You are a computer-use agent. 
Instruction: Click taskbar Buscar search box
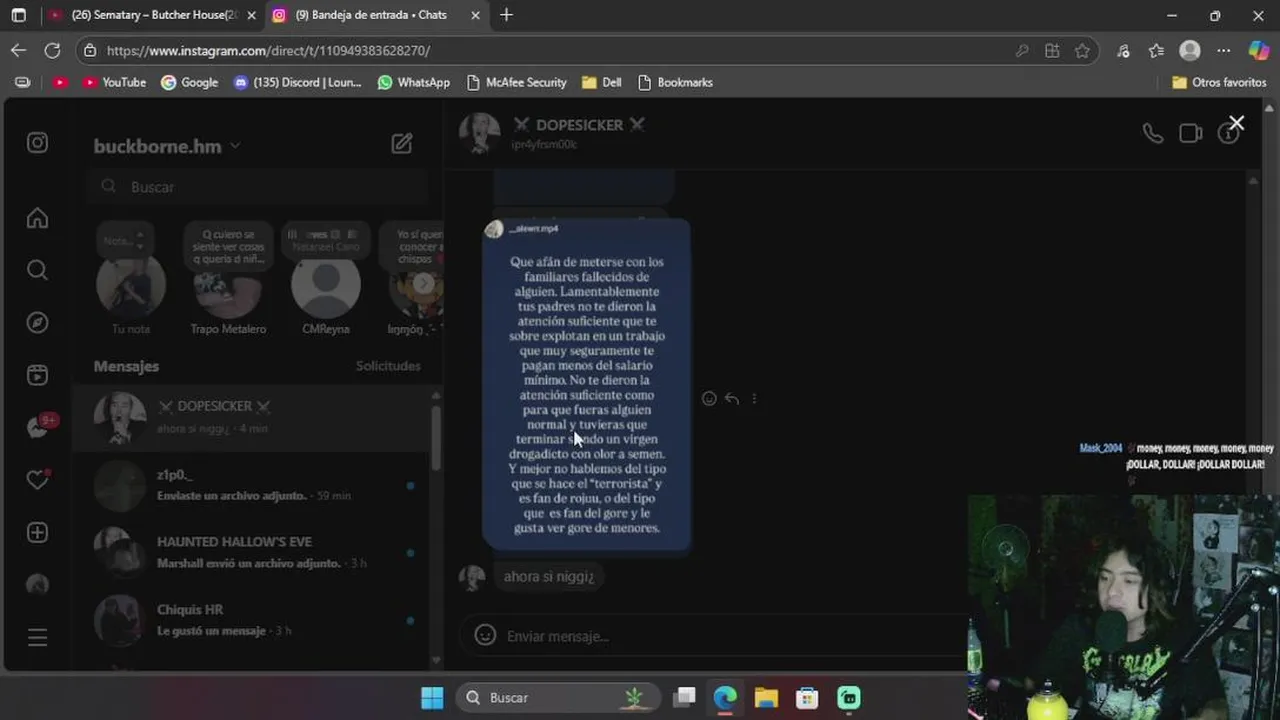[x=558, y=697]
